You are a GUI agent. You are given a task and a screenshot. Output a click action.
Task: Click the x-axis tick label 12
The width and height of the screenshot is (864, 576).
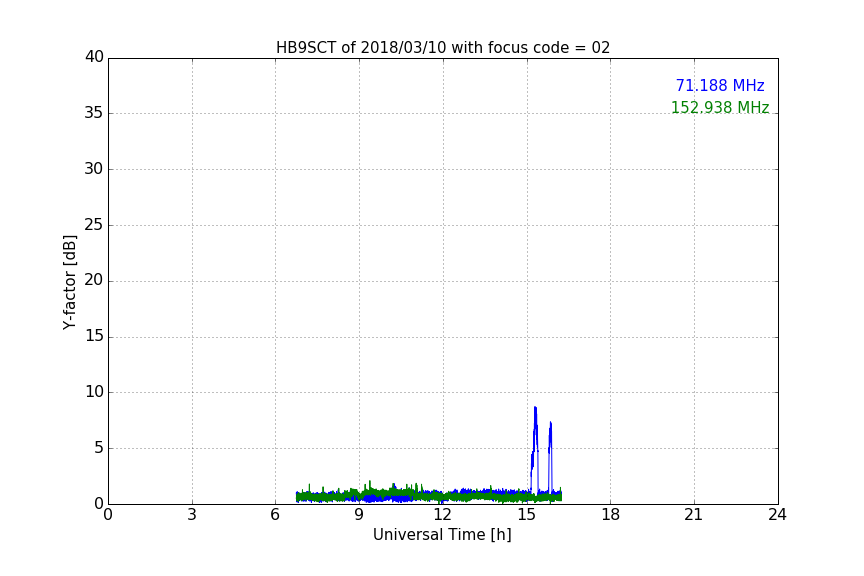[x=443, y=515]
